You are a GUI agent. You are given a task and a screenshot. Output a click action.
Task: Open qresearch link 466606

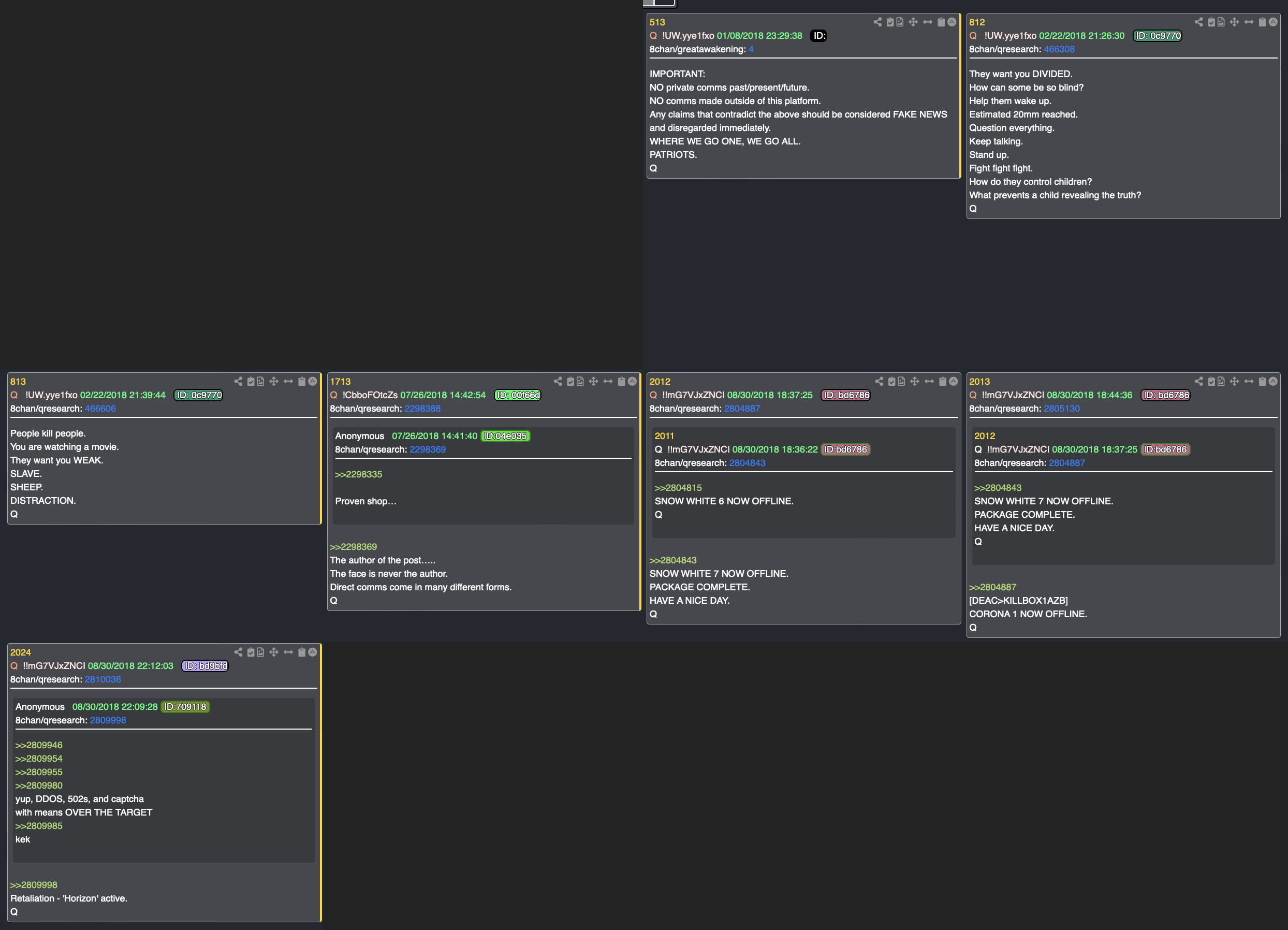[100, 409]
